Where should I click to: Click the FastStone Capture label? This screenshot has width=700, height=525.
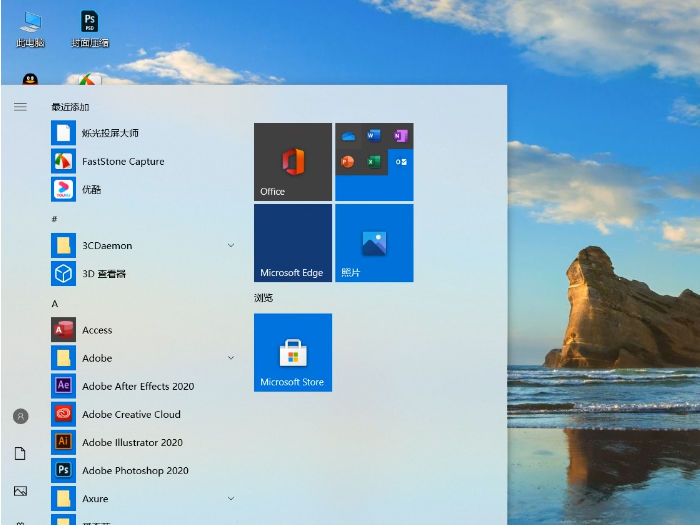click(x=123, y=161)
